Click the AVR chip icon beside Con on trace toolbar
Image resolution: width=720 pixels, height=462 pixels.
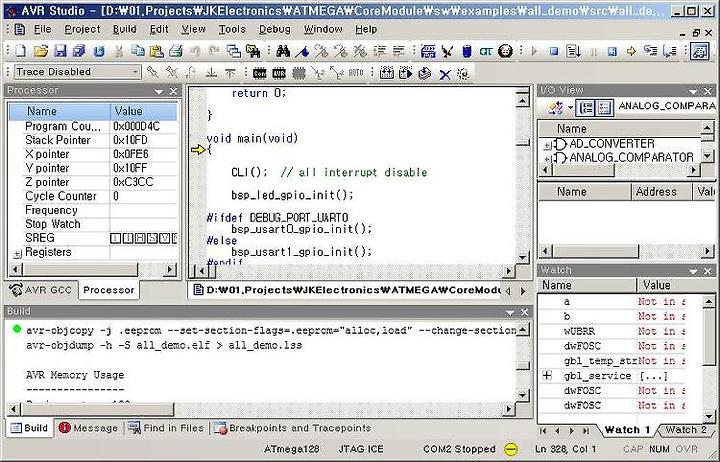tap(279, 73)
